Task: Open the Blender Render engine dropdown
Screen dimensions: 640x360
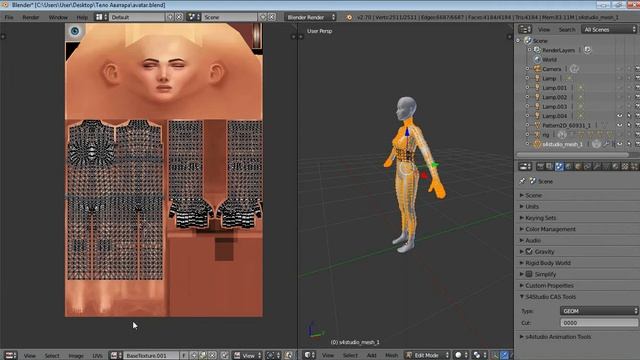Action: coord(311,17)
